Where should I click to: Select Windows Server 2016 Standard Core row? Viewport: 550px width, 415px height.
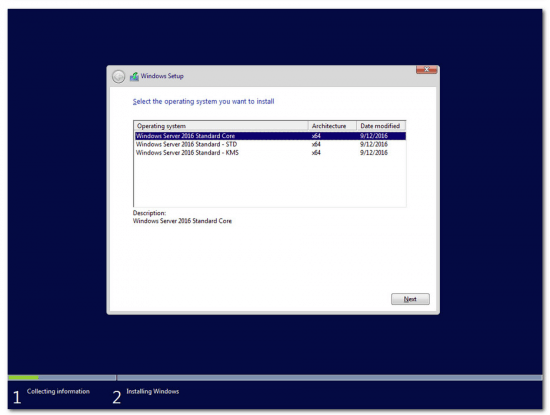click(x=270, y=136)
